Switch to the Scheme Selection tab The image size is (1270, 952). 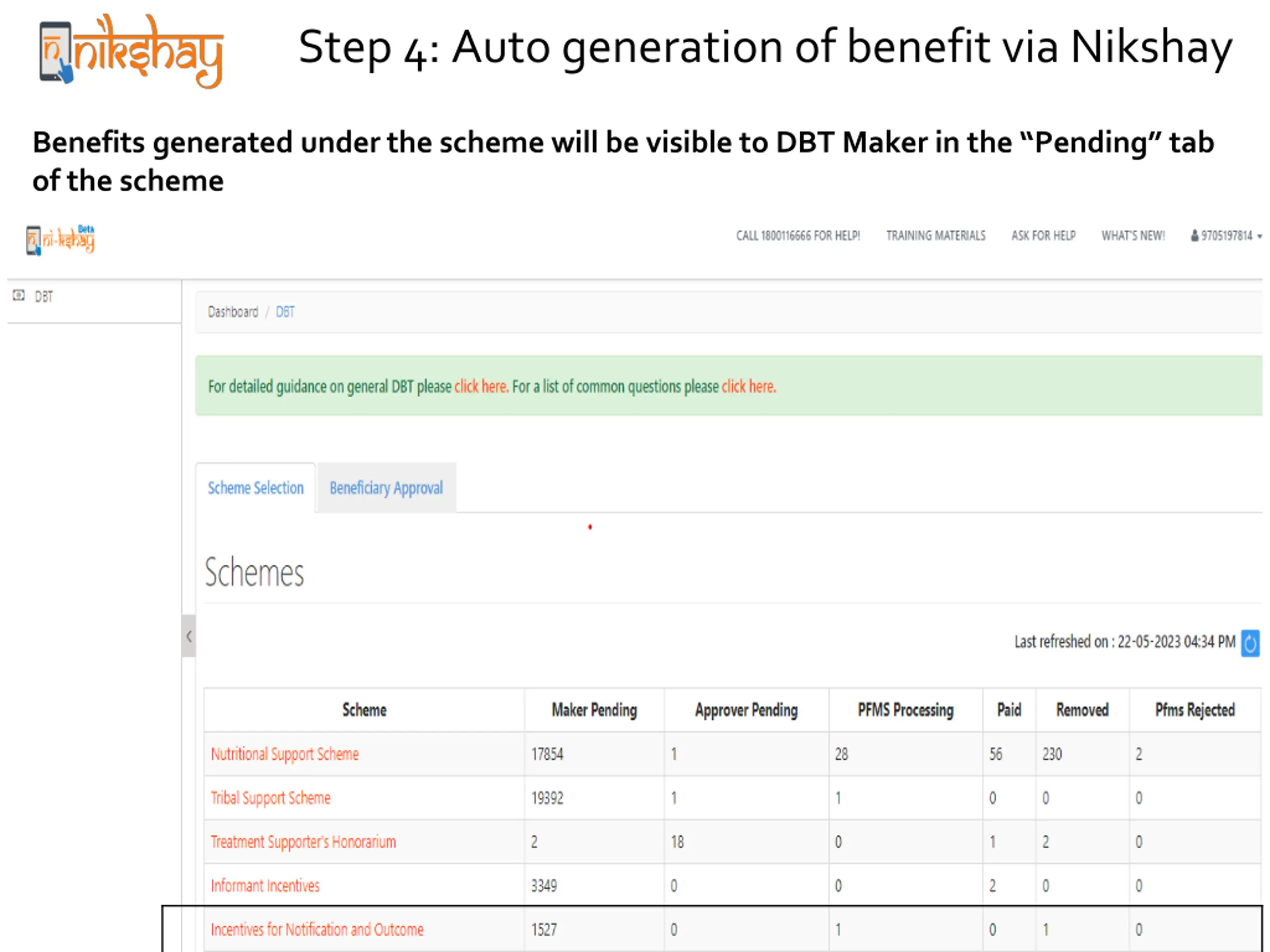tap(255, 488)
